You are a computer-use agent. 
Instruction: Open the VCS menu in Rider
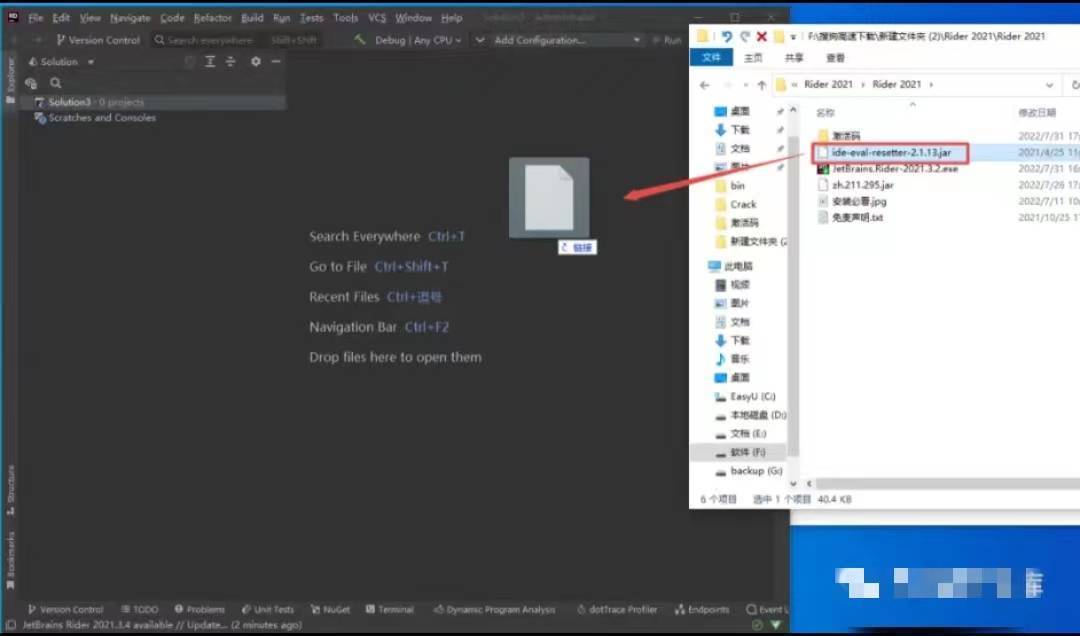[x=377, y=18]
